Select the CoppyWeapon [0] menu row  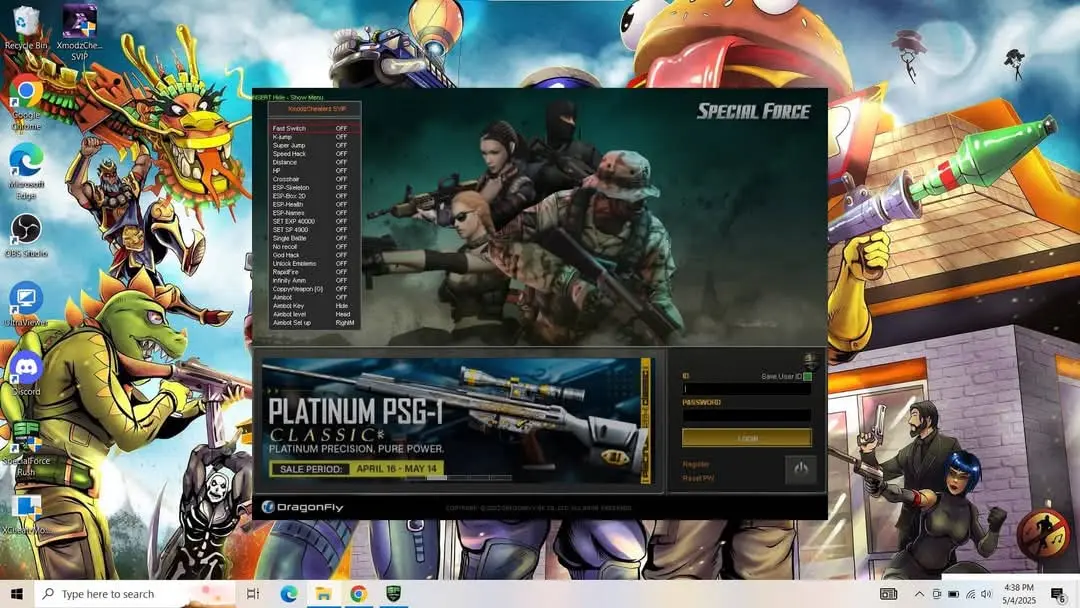314,289
